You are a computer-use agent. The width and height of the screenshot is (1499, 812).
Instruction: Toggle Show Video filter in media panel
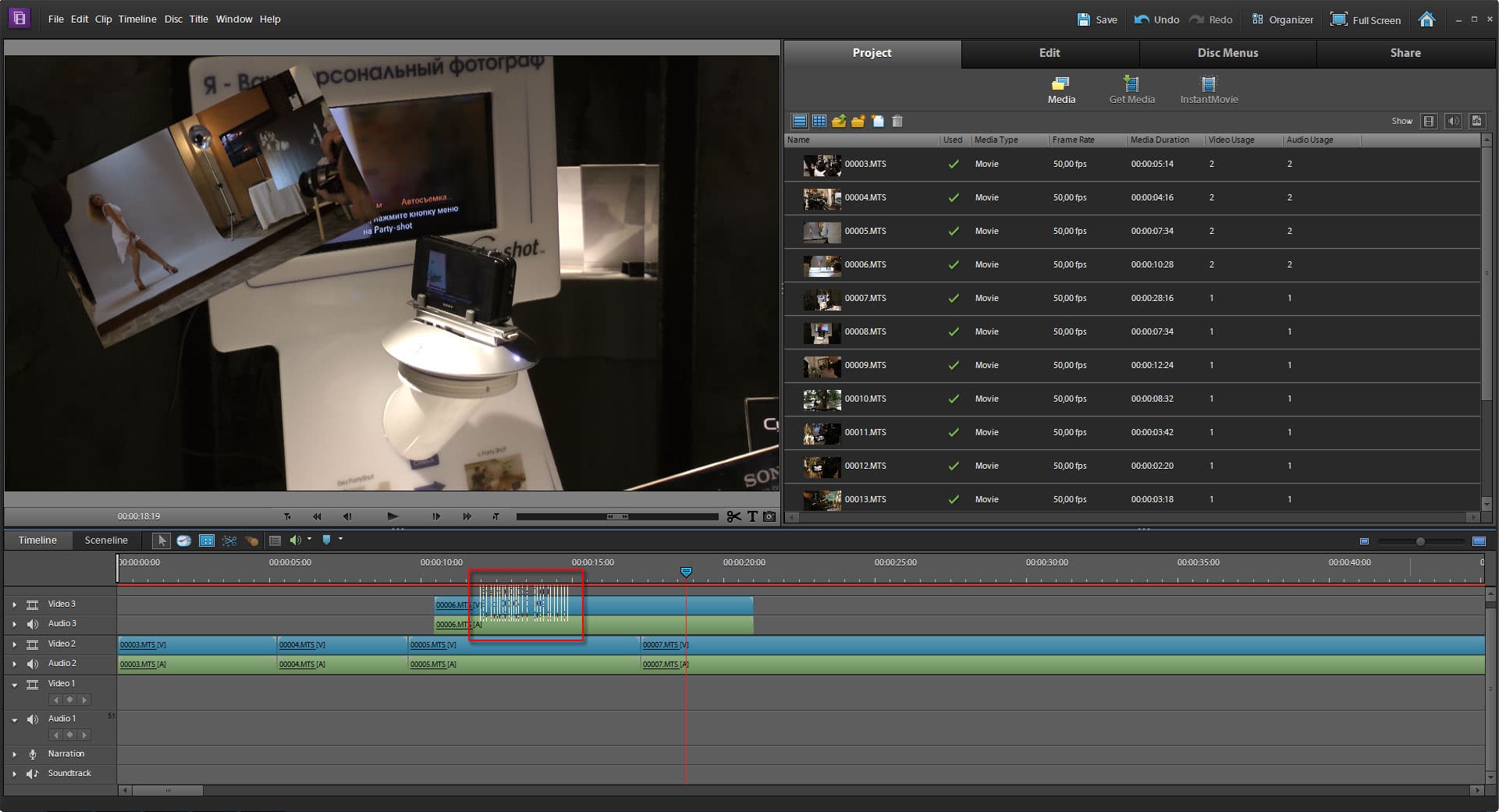1429,121
